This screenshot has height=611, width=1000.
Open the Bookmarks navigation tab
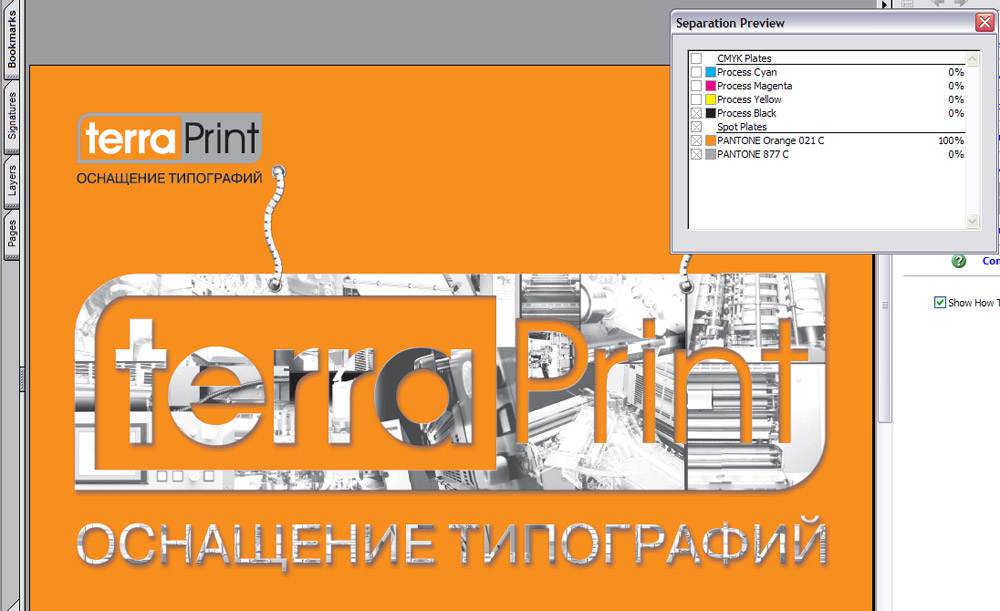(x=11, y=38)
